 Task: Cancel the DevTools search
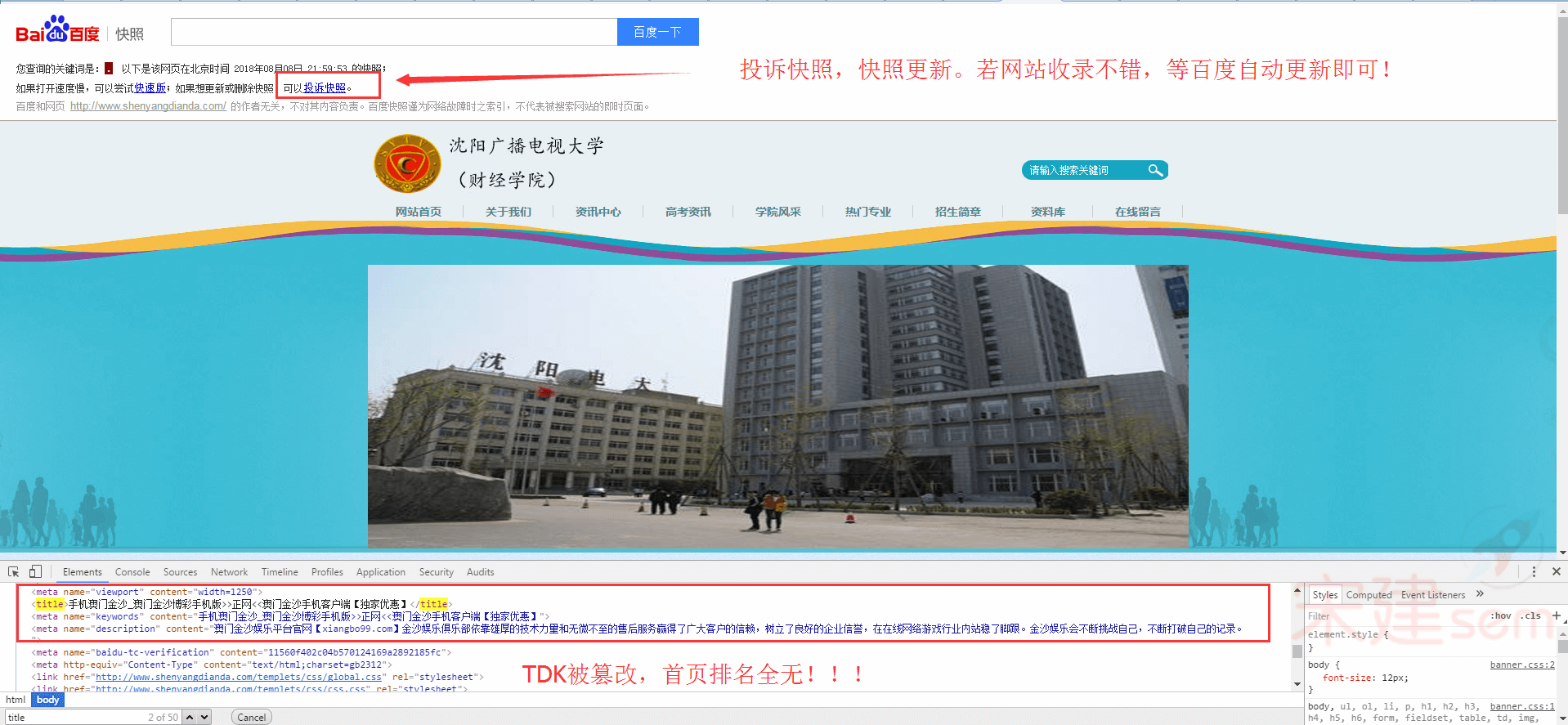[x=251, y=718]
